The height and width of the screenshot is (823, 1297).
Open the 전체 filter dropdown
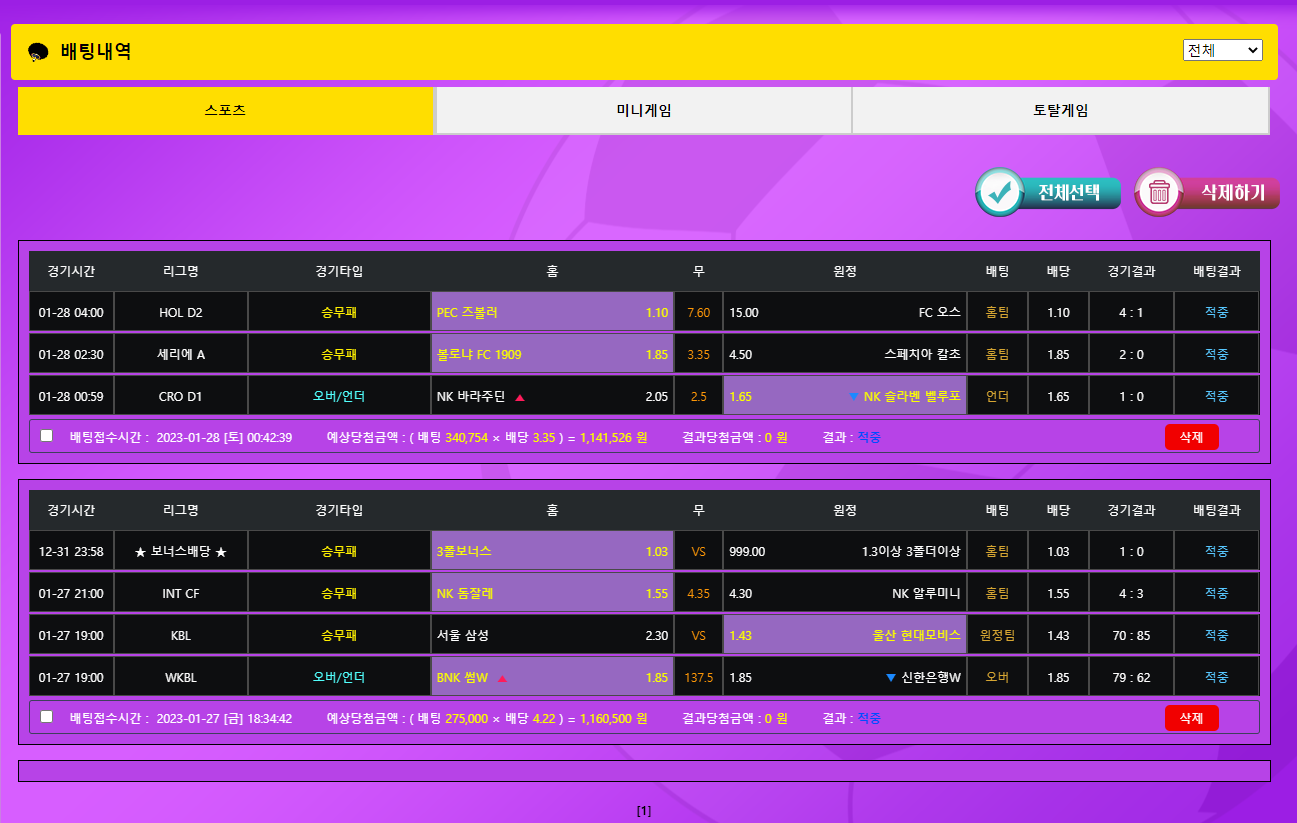[1222, 50]
